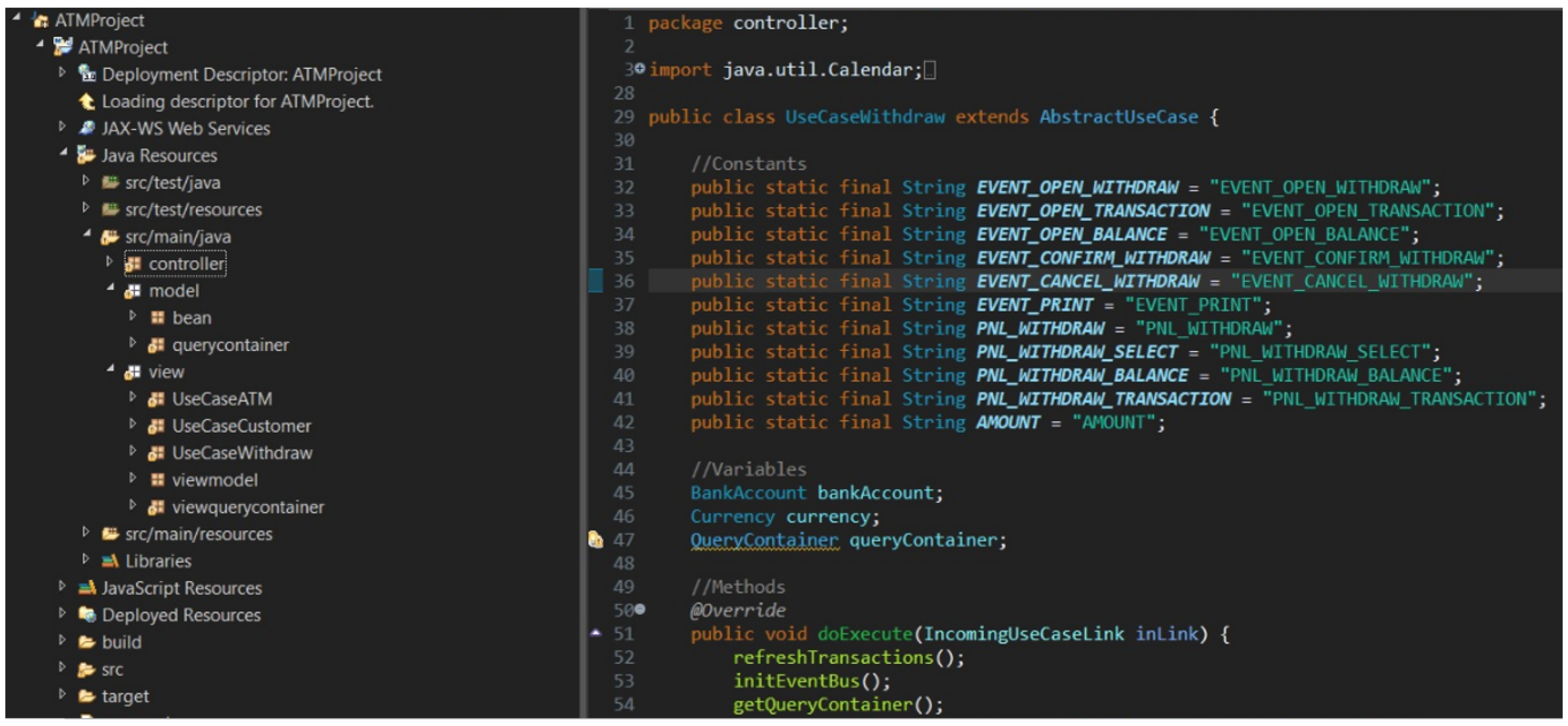
Task: Click the Deployed Resources icon
Action: click(87, 614)
